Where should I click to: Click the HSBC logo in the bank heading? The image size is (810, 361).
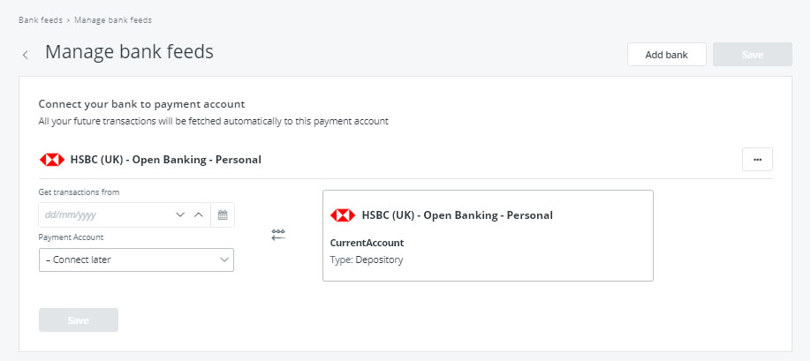[x=52, y=160]
